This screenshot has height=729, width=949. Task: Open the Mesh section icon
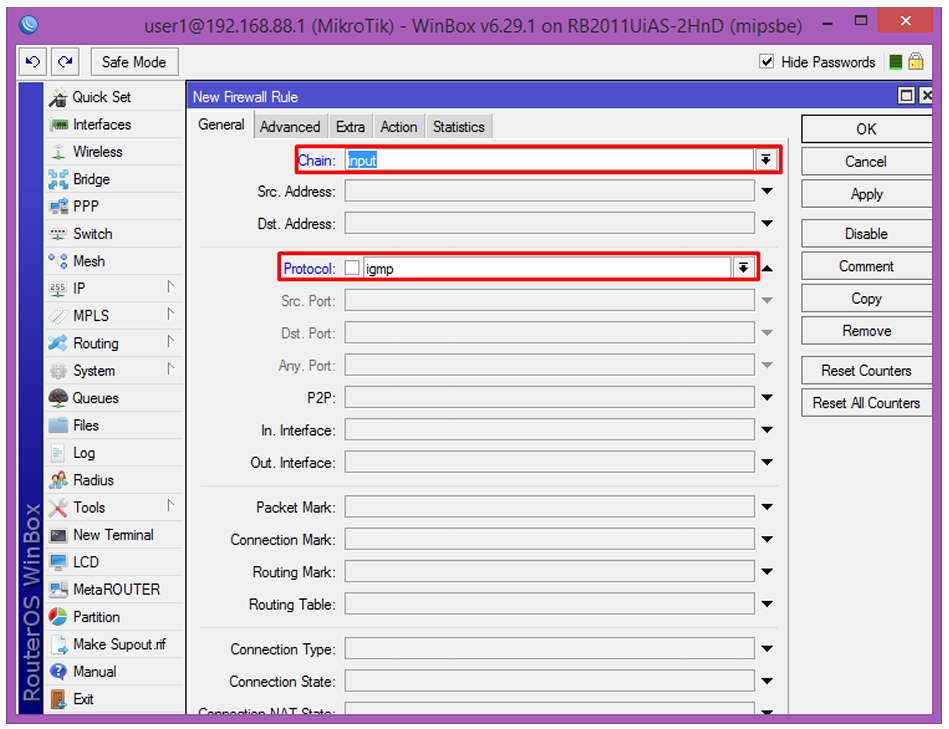pyautogui.click(x=58, y=261)
